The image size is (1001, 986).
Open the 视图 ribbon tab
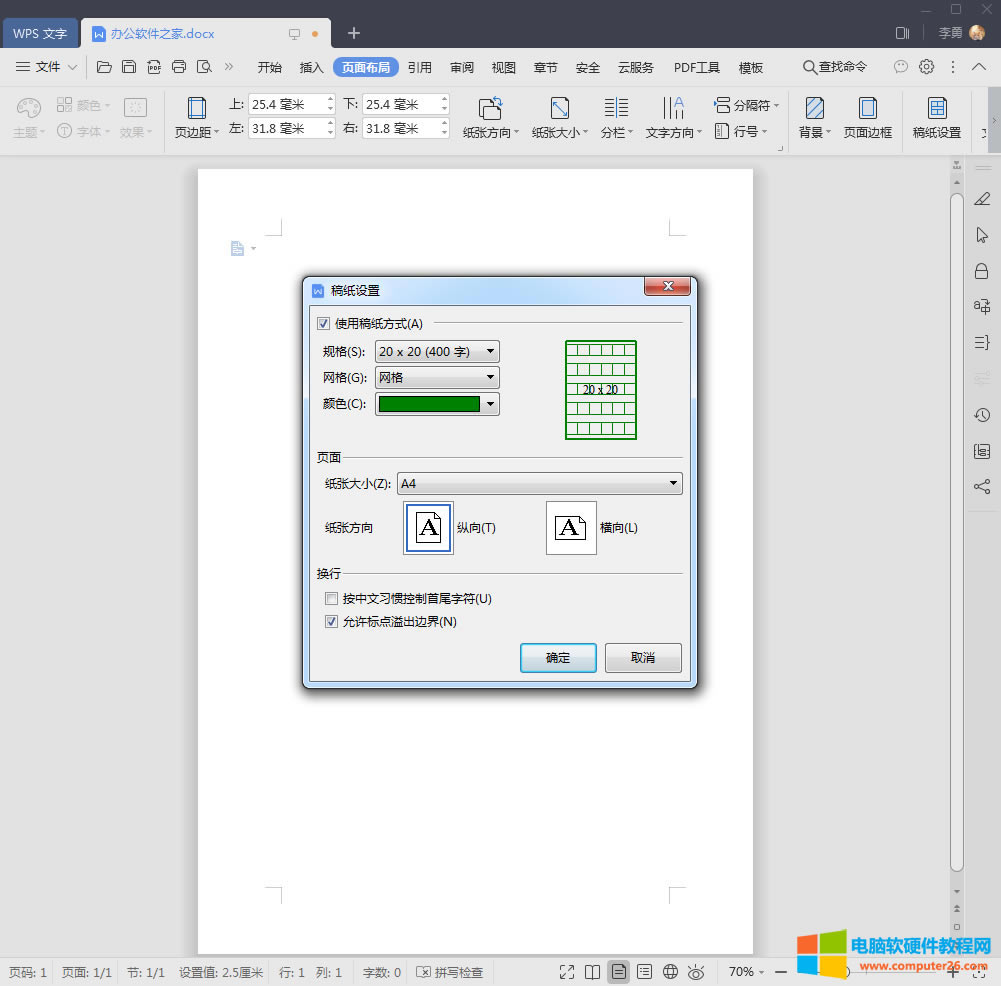pyautogui.click(x=504, y=67)
